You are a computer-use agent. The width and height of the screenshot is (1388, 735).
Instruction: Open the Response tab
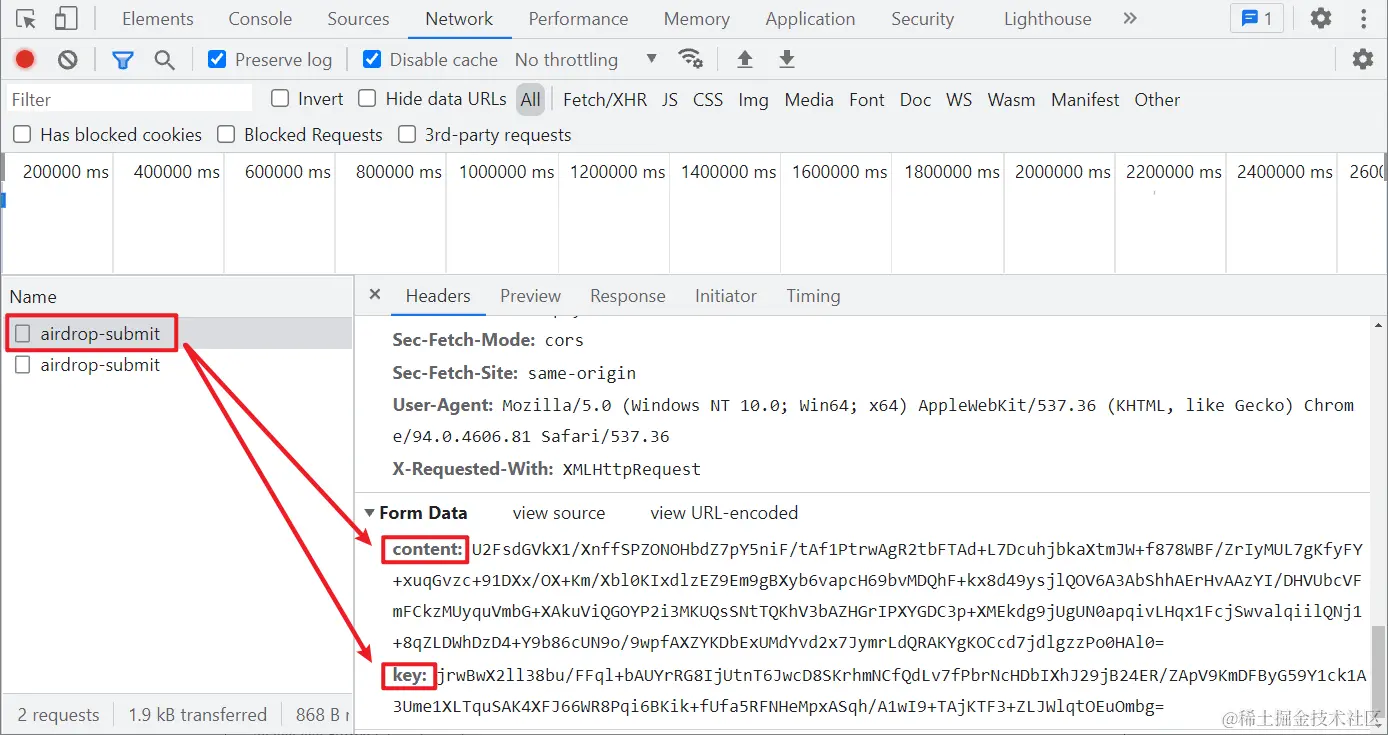coord(627,296)
